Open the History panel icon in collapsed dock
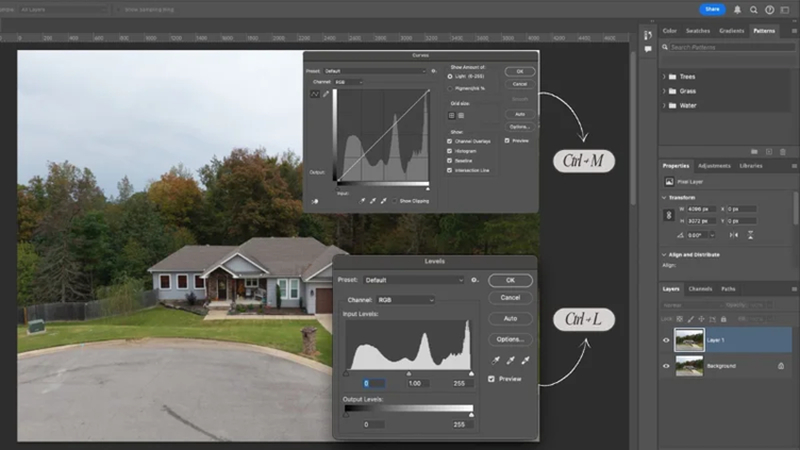The image size is (800, 450). 648,35
